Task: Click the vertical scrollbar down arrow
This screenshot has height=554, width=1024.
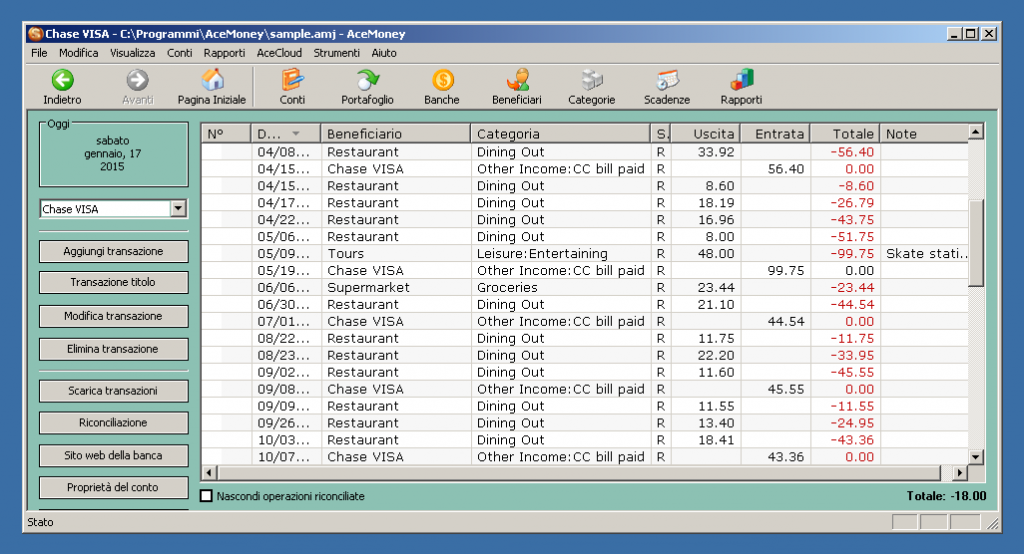Action: pos(976,457)
